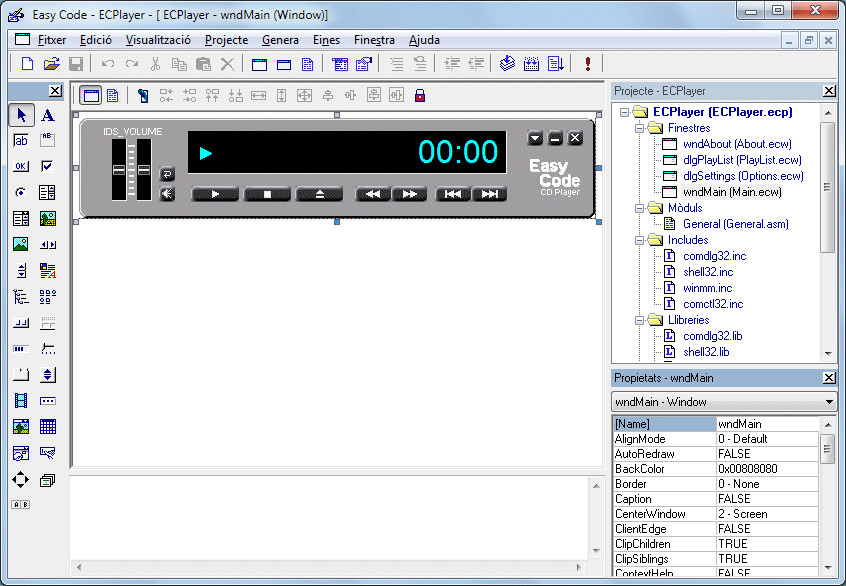Click the properties list scrollbar down arrow
The width and height of the screenshot is (846, 586).
[x=828, y=568]
